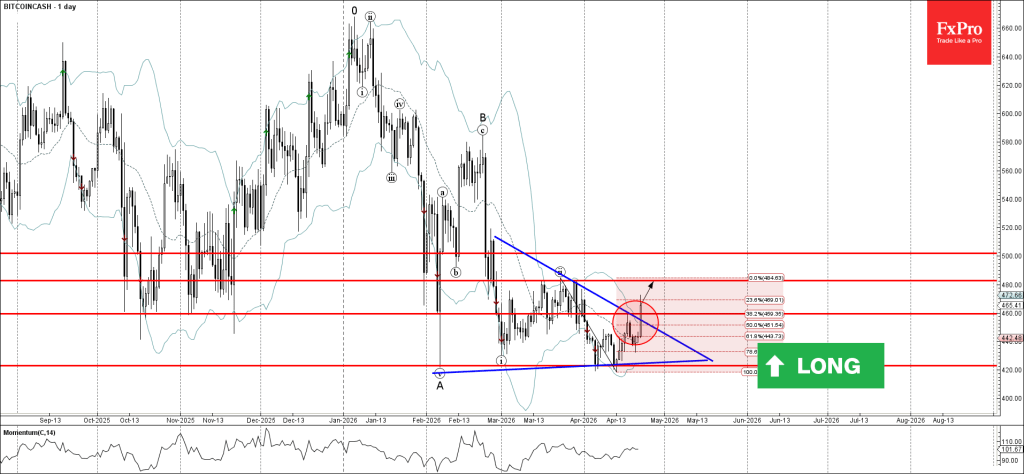Click the 560.00 price axis label
1024x474 pixels.
(1011, 170)
